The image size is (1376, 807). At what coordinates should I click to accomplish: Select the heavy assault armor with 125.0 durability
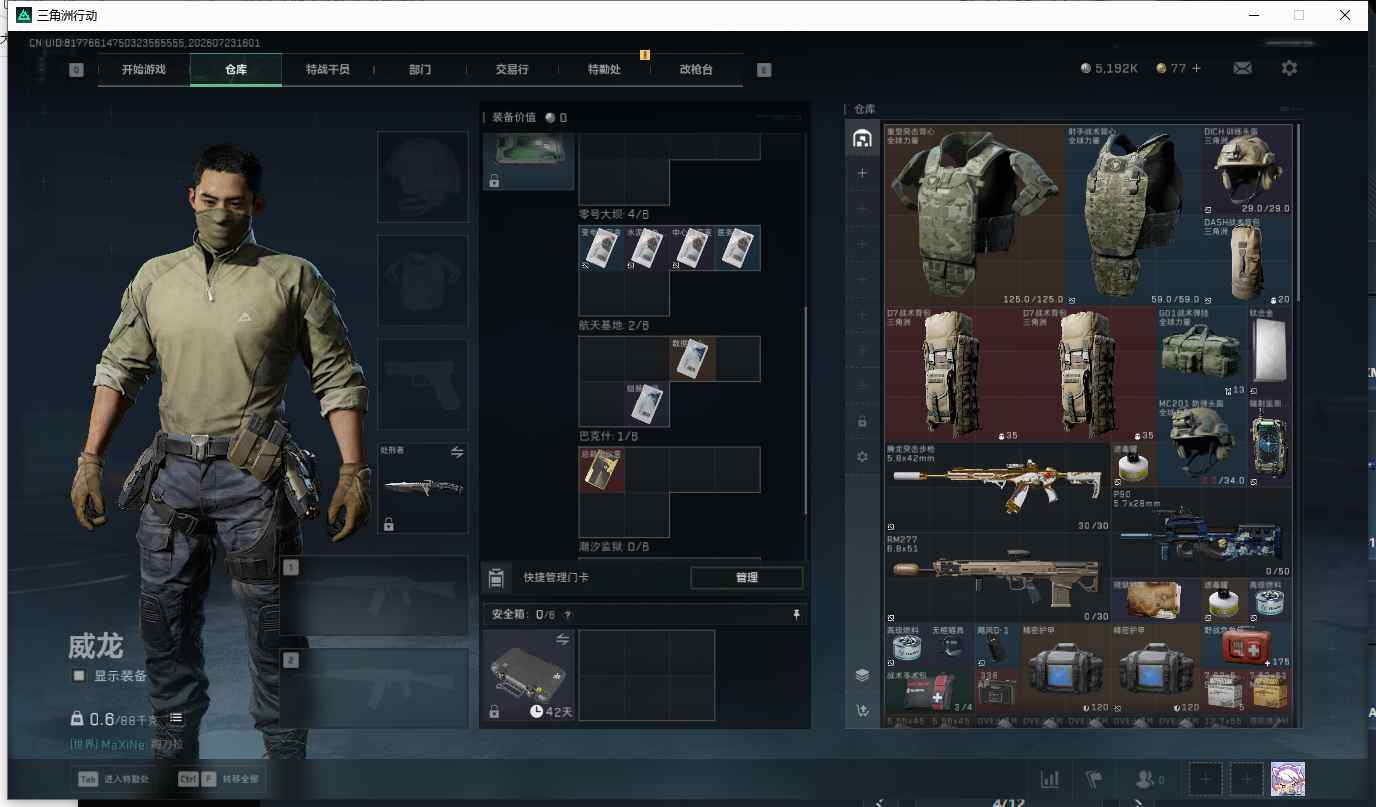click(x=974, y=215)
